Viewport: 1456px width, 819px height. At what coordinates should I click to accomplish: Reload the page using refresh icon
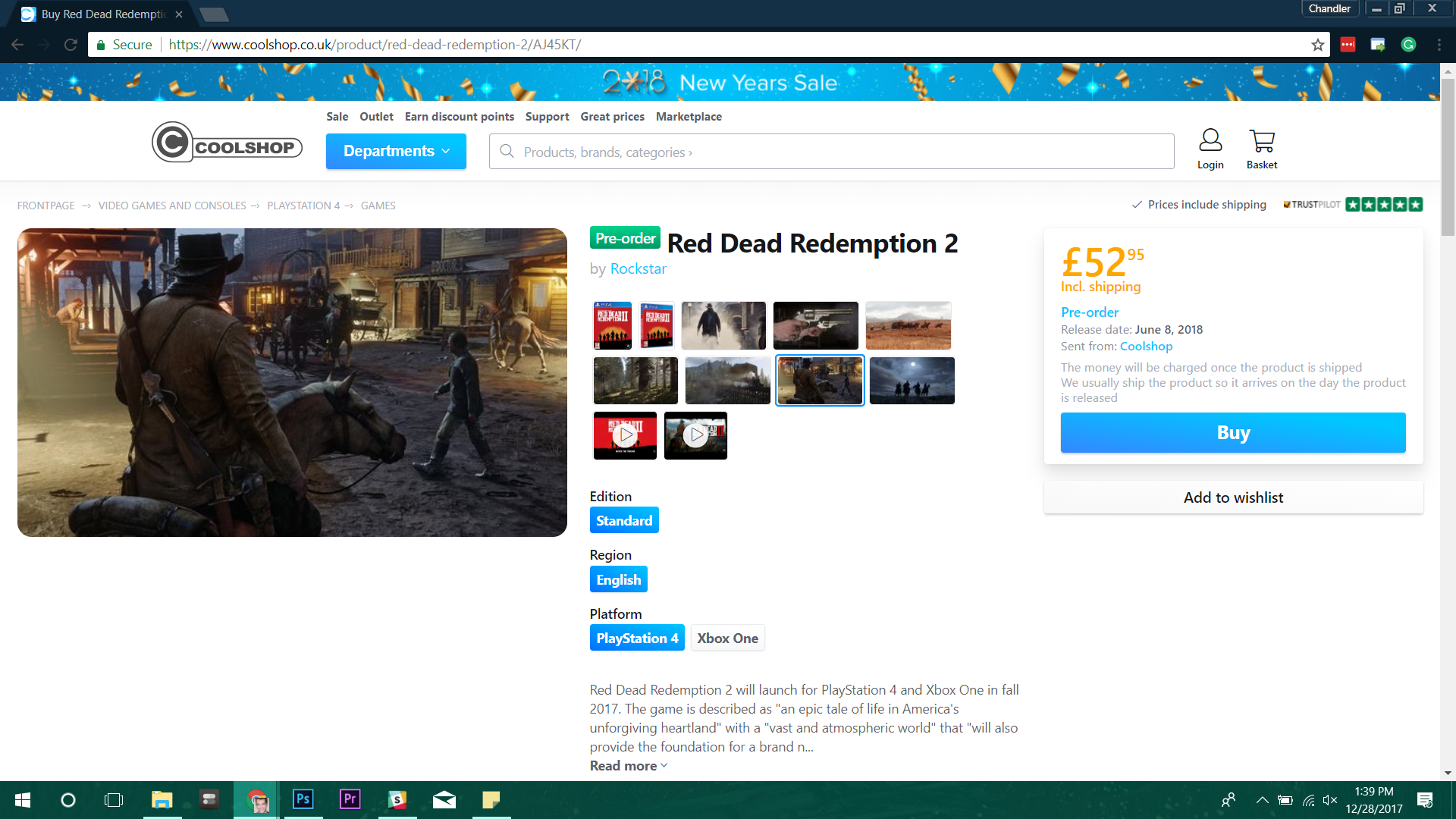pyautogui.click(x=71, y=45)
